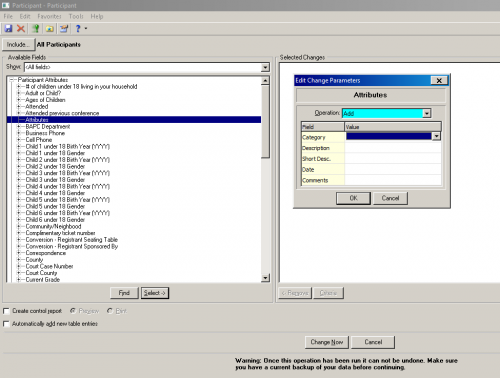Open the Operation dropdown in dialog
This screenshot has width=500, height=378.
427,114
